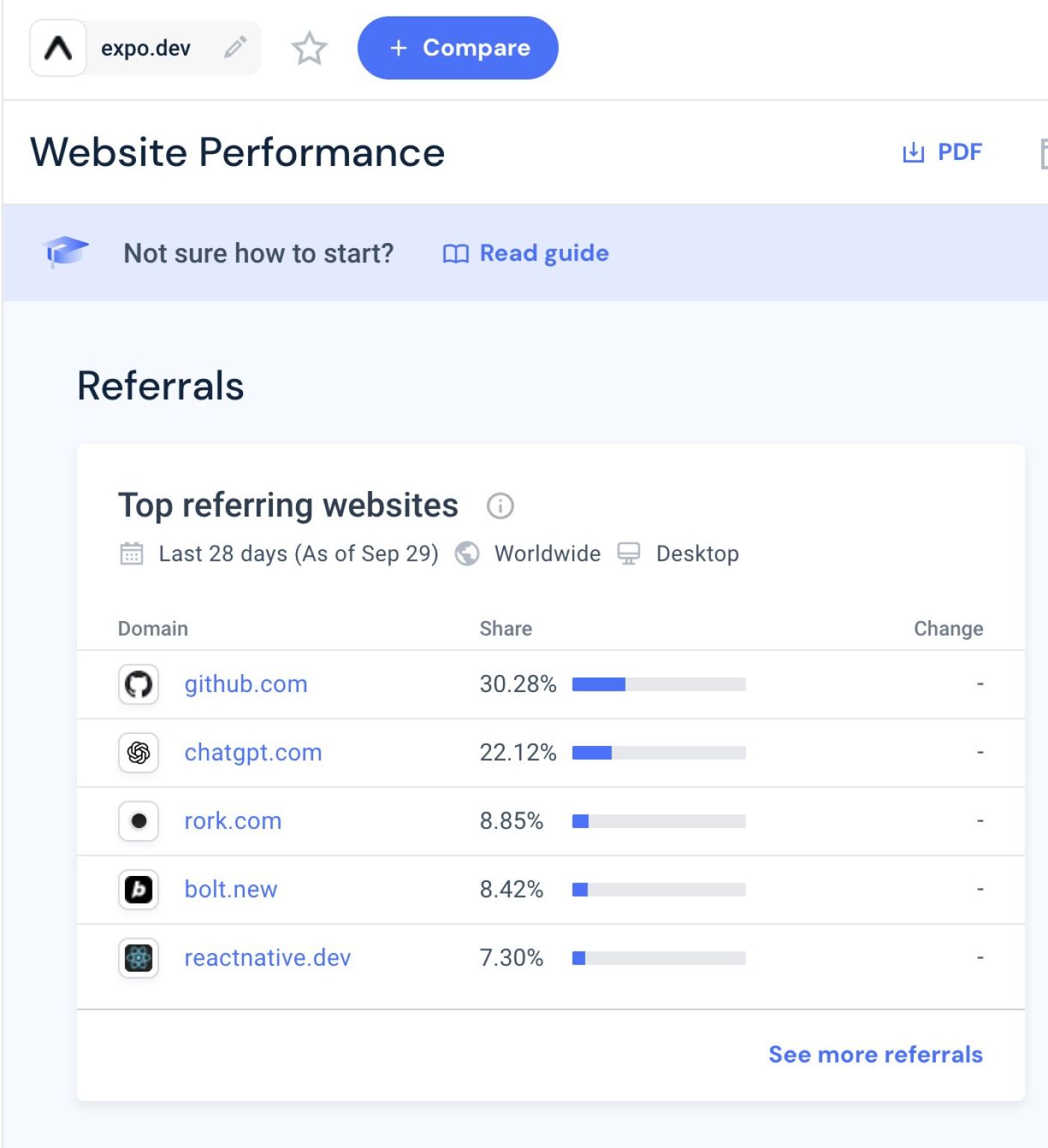Click the calendar icon for date range
The image size is (1048, 1148).
pos(132,554)
